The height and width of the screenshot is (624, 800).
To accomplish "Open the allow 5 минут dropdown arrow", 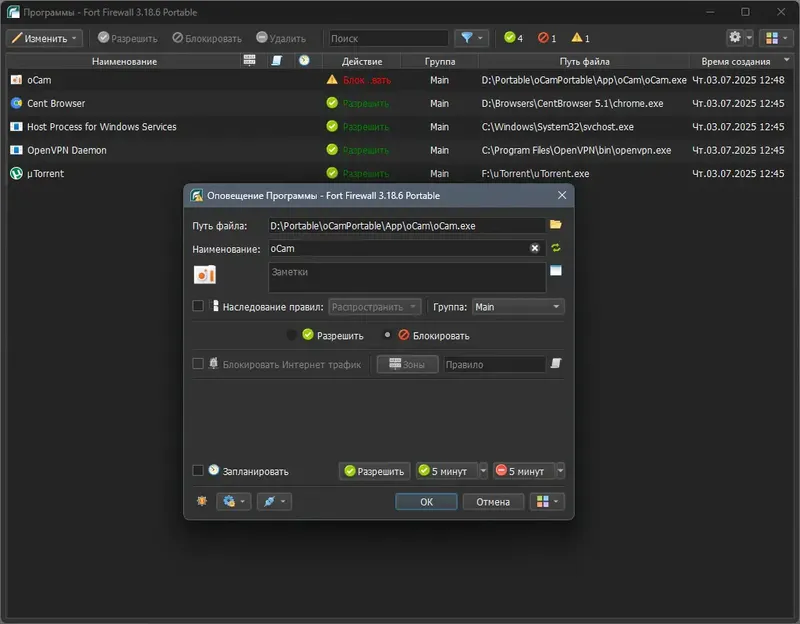I will (483, 470).
